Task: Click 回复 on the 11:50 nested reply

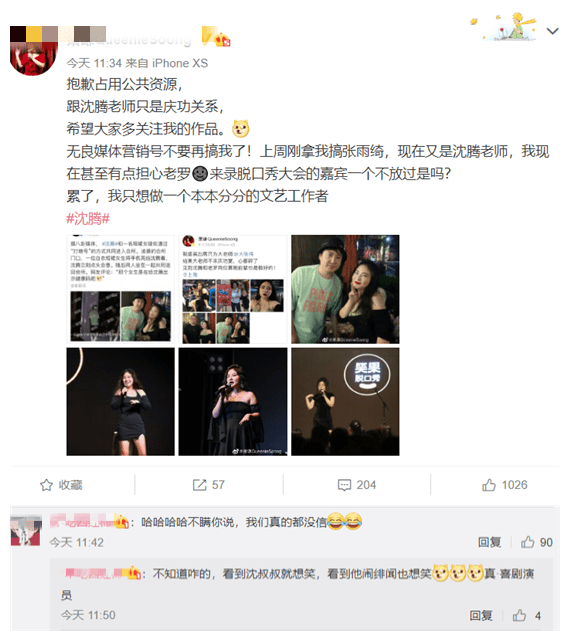Action: click(481, 616)
